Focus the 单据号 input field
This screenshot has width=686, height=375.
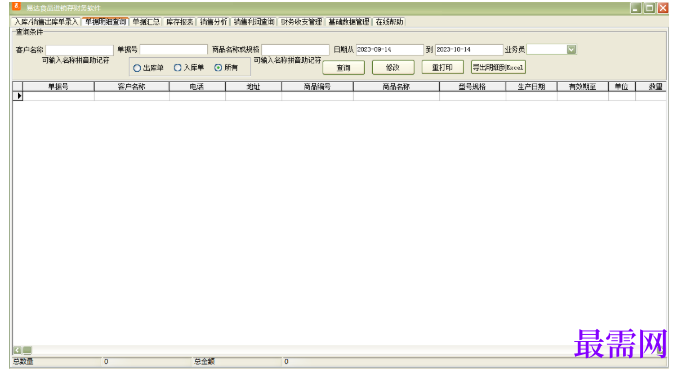click(174, 49)
